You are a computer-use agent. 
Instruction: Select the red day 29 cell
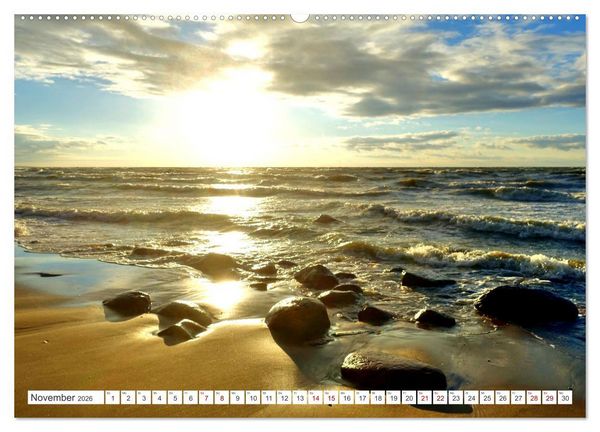(549, 398)
